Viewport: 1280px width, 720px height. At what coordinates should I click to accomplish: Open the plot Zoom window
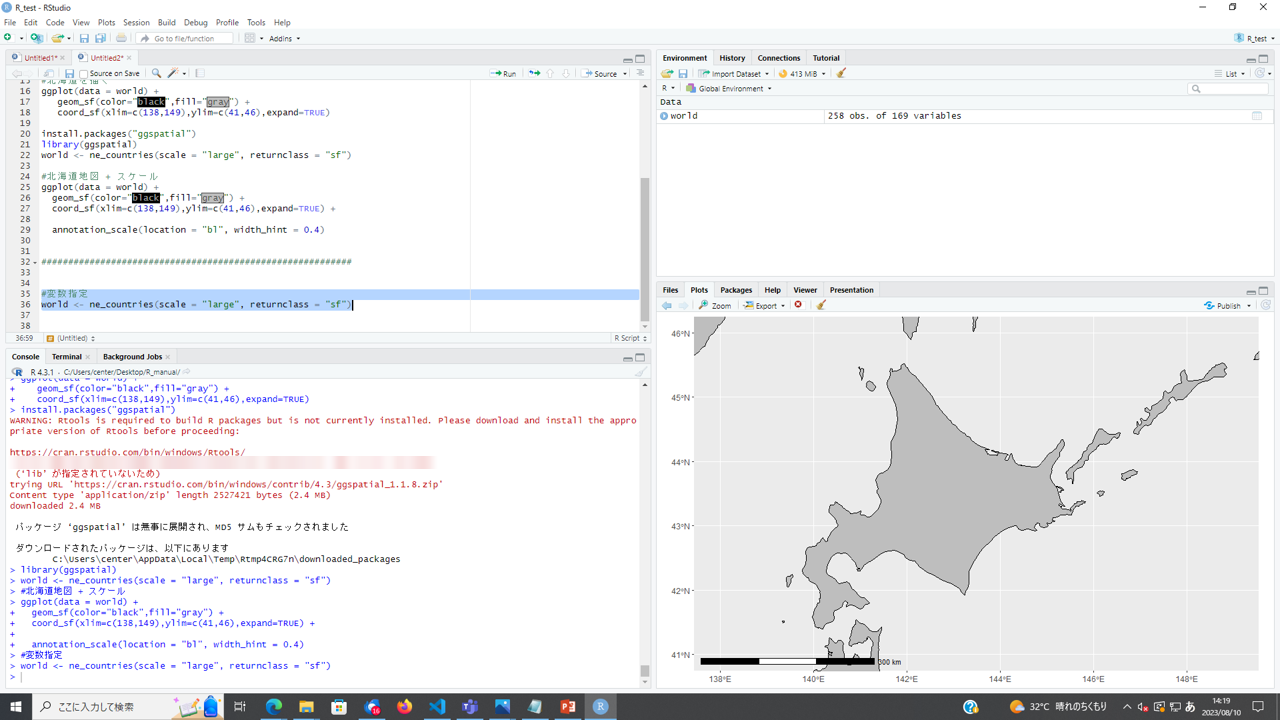click(715, 305)
